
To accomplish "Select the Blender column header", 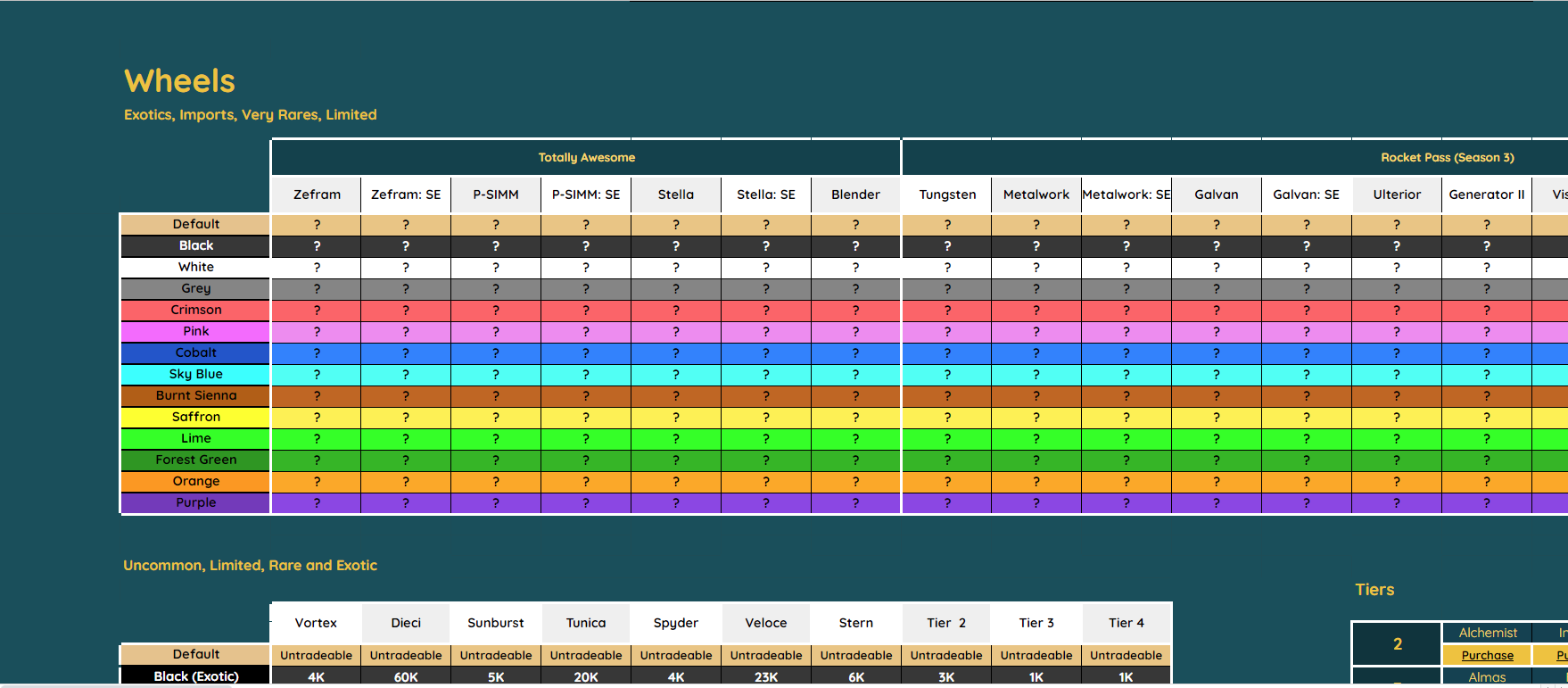I will click(x=855, y=195).
